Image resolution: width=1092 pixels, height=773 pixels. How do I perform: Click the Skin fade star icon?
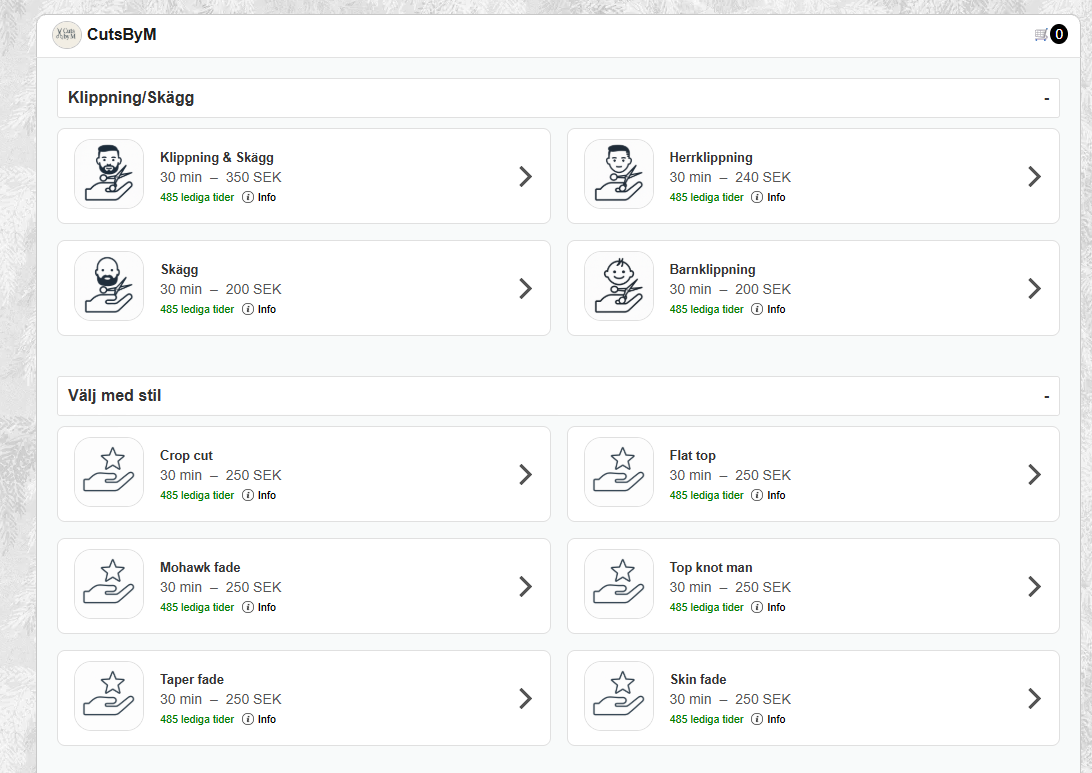pos(619,697)
